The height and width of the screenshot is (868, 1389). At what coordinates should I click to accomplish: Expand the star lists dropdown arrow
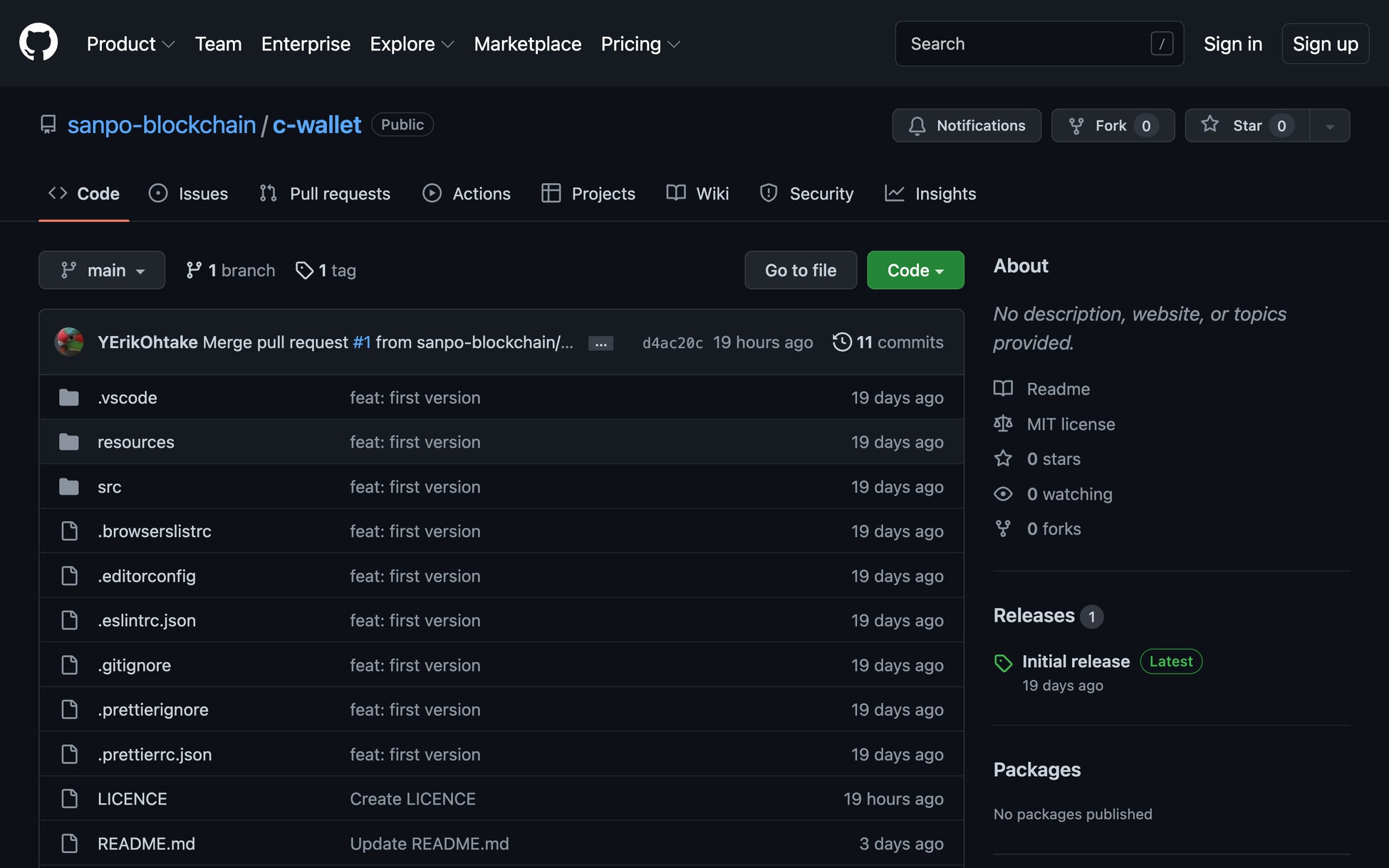pos(1329,125)
